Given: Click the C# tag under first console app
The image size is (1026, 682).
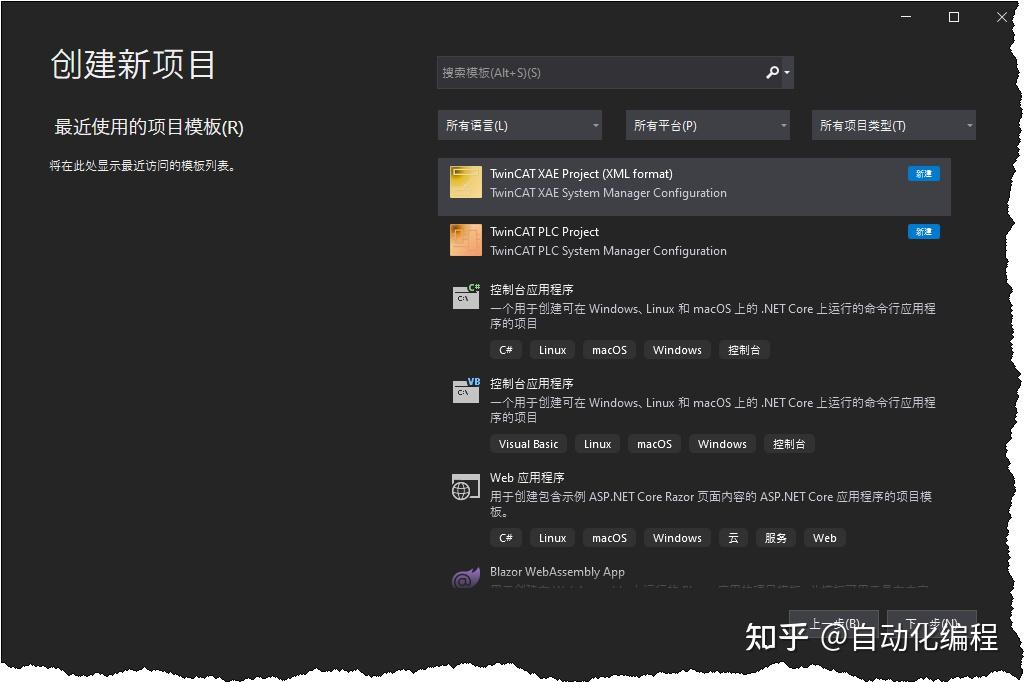Looking at the screenshot, I should [x=506, y=350].
